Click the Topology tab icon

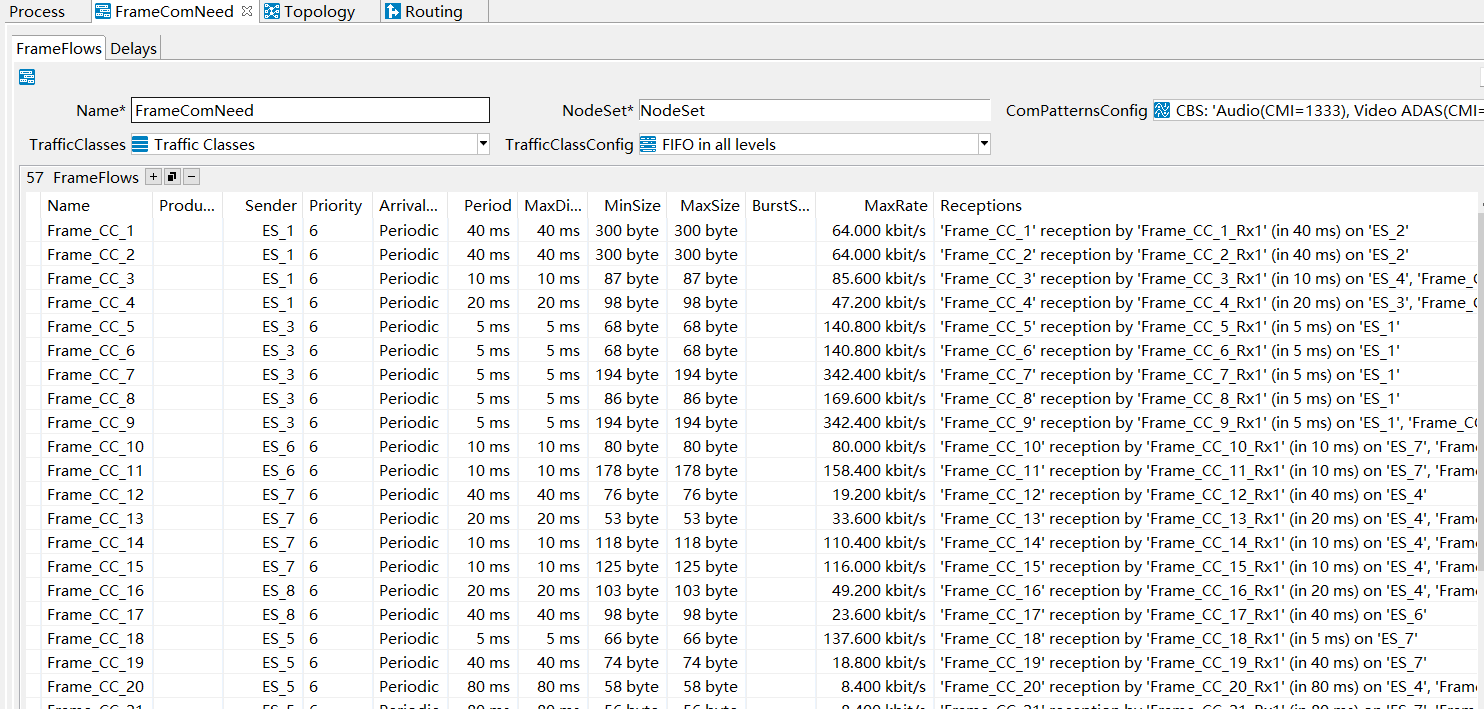[272, 12]
